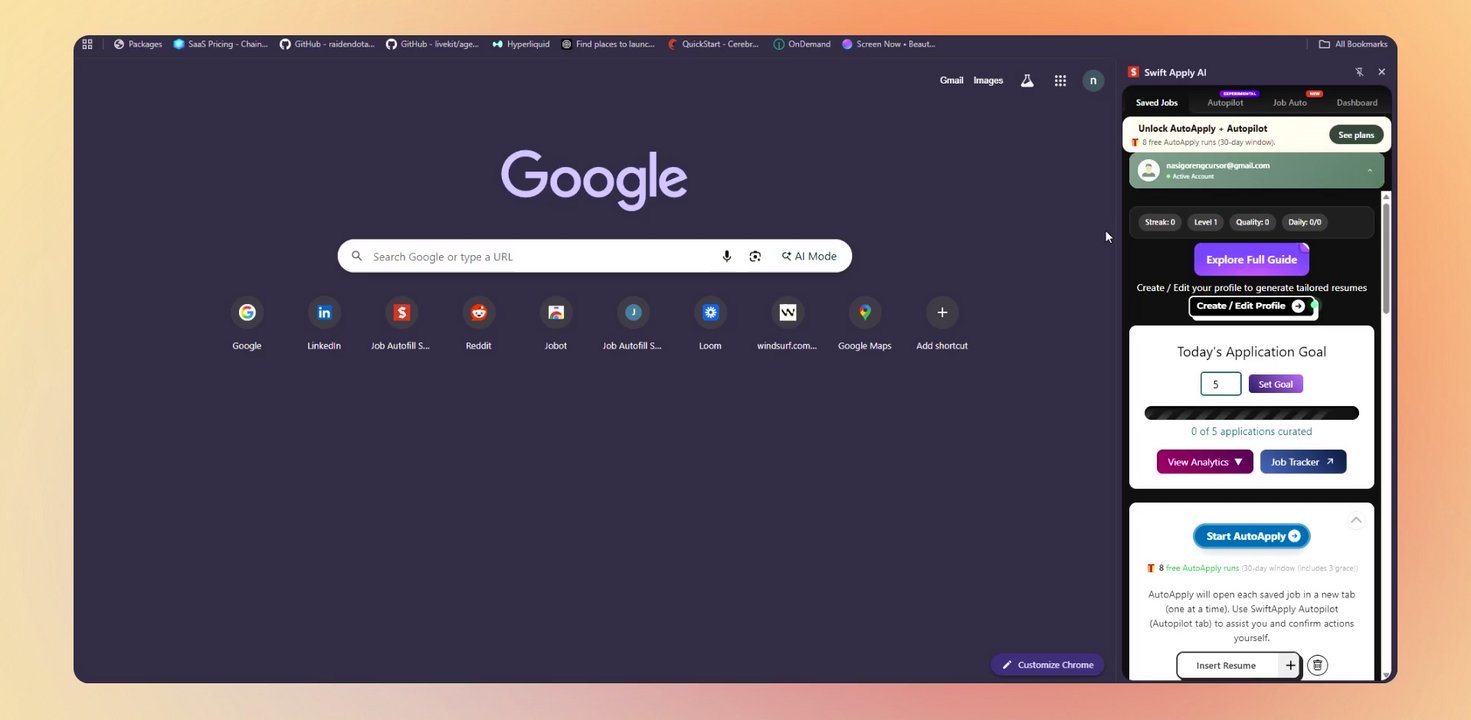Open the Screen Now bookmark
The image size is (1471, 720).
889,44
